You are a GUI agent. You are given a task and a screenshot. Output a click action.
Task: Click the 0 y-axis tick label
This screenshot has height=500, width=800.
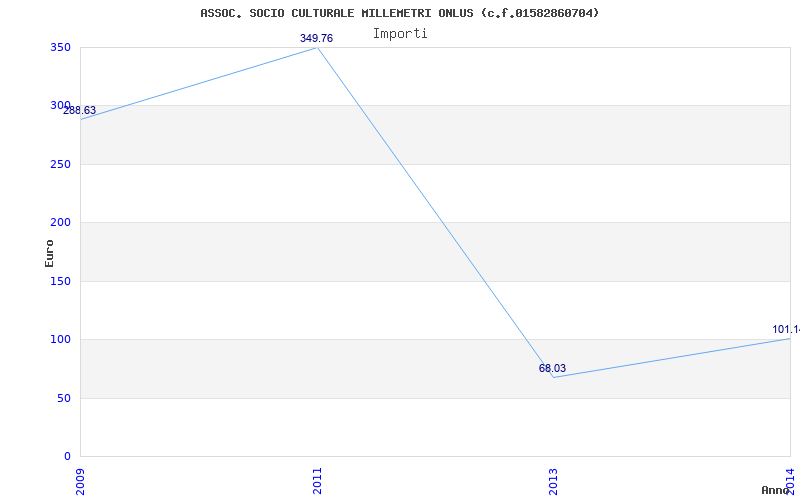(x=67, y=456)
